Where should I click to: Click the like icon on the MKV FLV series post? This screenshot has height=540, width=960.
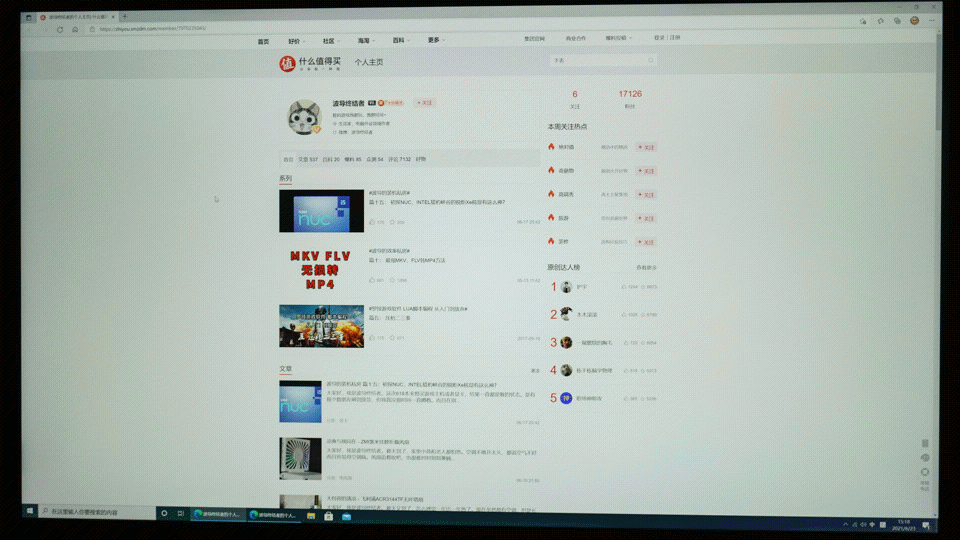coord(372,280)
